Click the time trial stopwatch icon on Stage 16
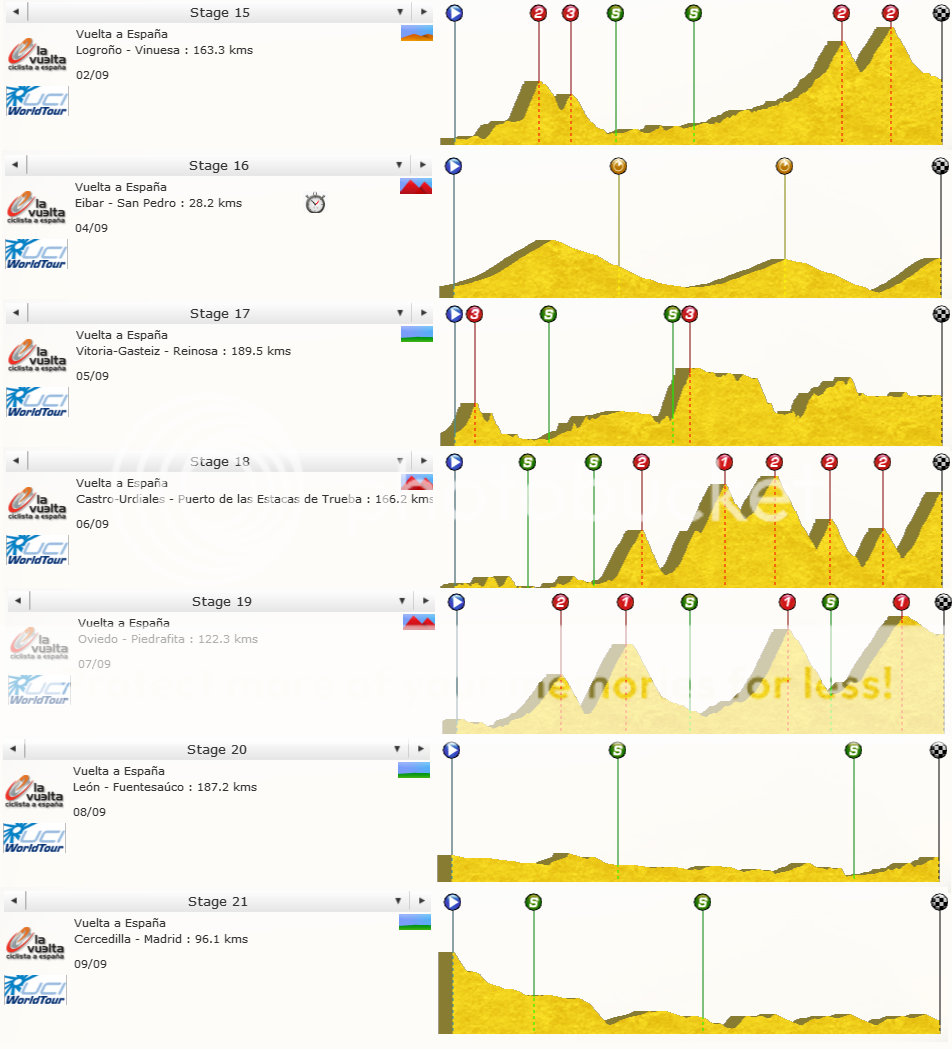The image size is (952, 1049). click(x=316, y=202)
